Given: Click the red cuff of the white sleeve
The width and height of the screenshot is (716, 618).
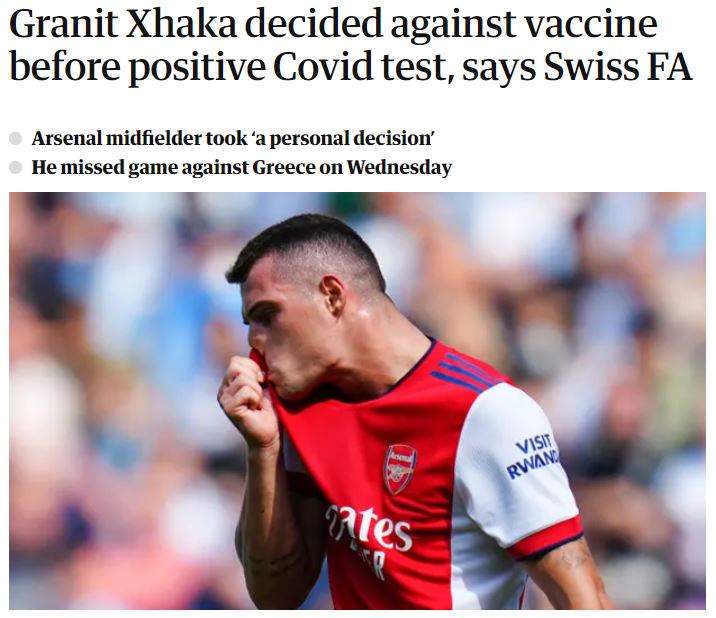Looking at the screenshot, I should tap(544, 538).
